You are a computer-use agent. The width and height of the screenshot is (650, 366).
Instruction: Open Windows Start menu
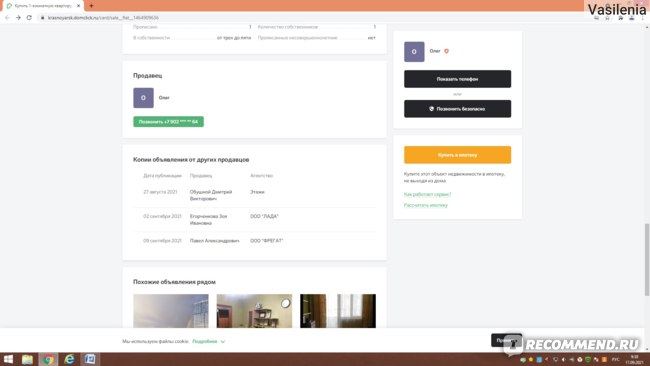(8, 359)
